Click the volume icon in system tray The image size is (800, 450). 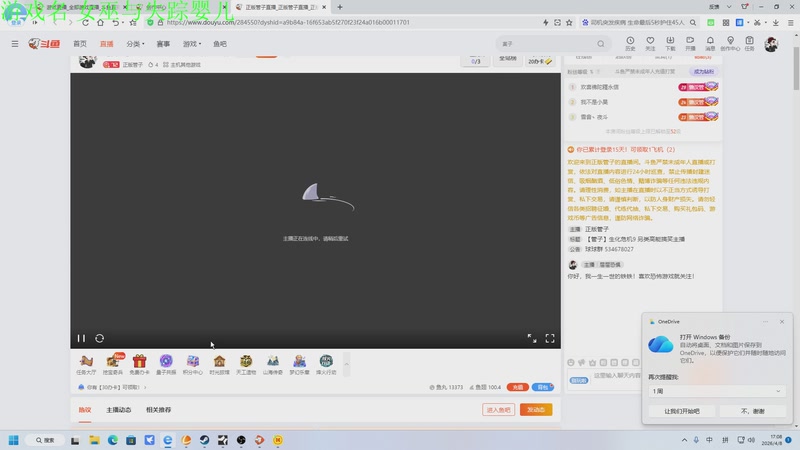coord(751,440)
